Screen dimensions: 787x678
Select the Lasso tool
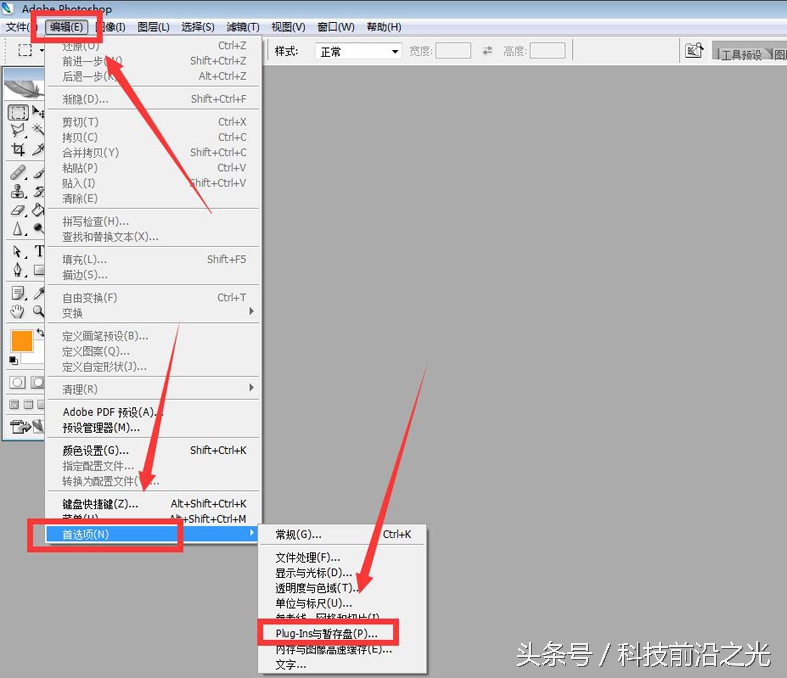point(18,130)
